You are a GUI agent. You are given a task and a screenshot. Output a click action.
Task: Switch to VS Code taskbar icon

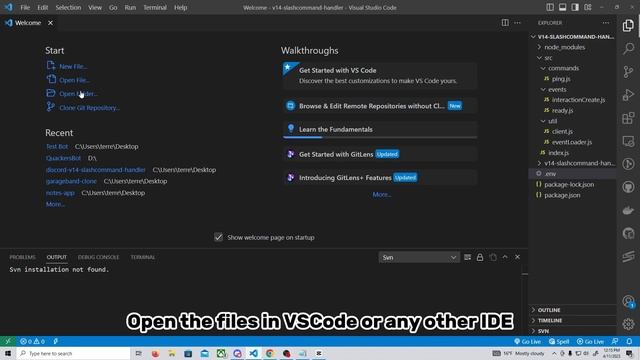pyautogui.click(x=253, y=353)
